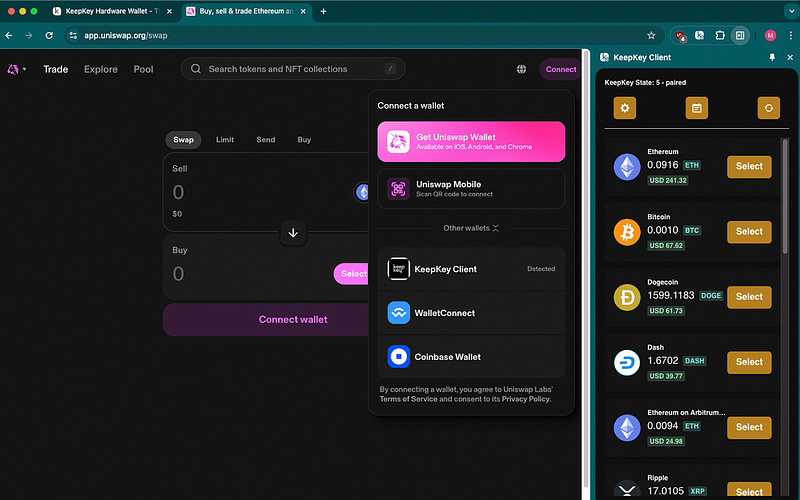Open the Chrome extensions puzzle icon
This screenshot has width=800, height=500.
(719, 35)
